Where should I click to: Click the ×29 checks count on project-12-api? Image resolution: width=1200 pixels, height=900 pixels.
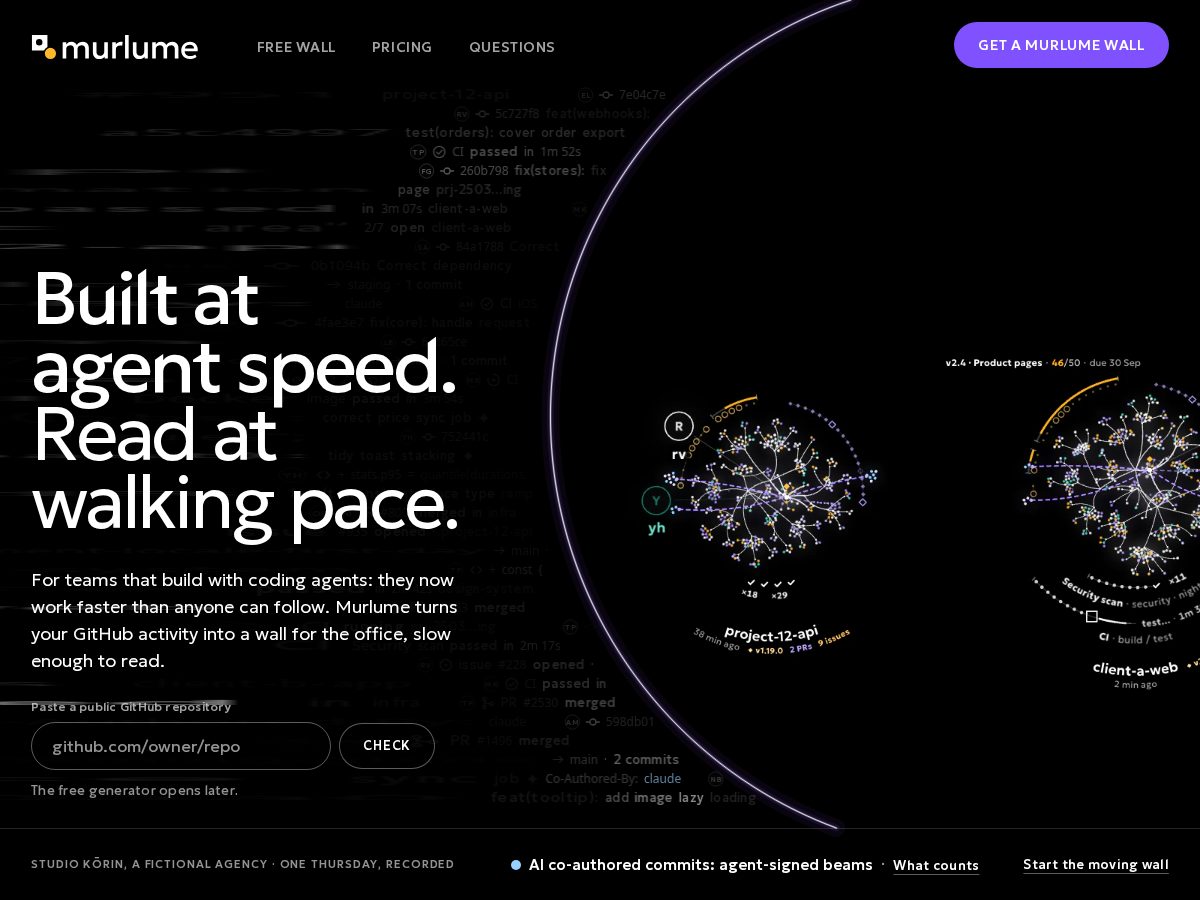(x=779, y=595)
